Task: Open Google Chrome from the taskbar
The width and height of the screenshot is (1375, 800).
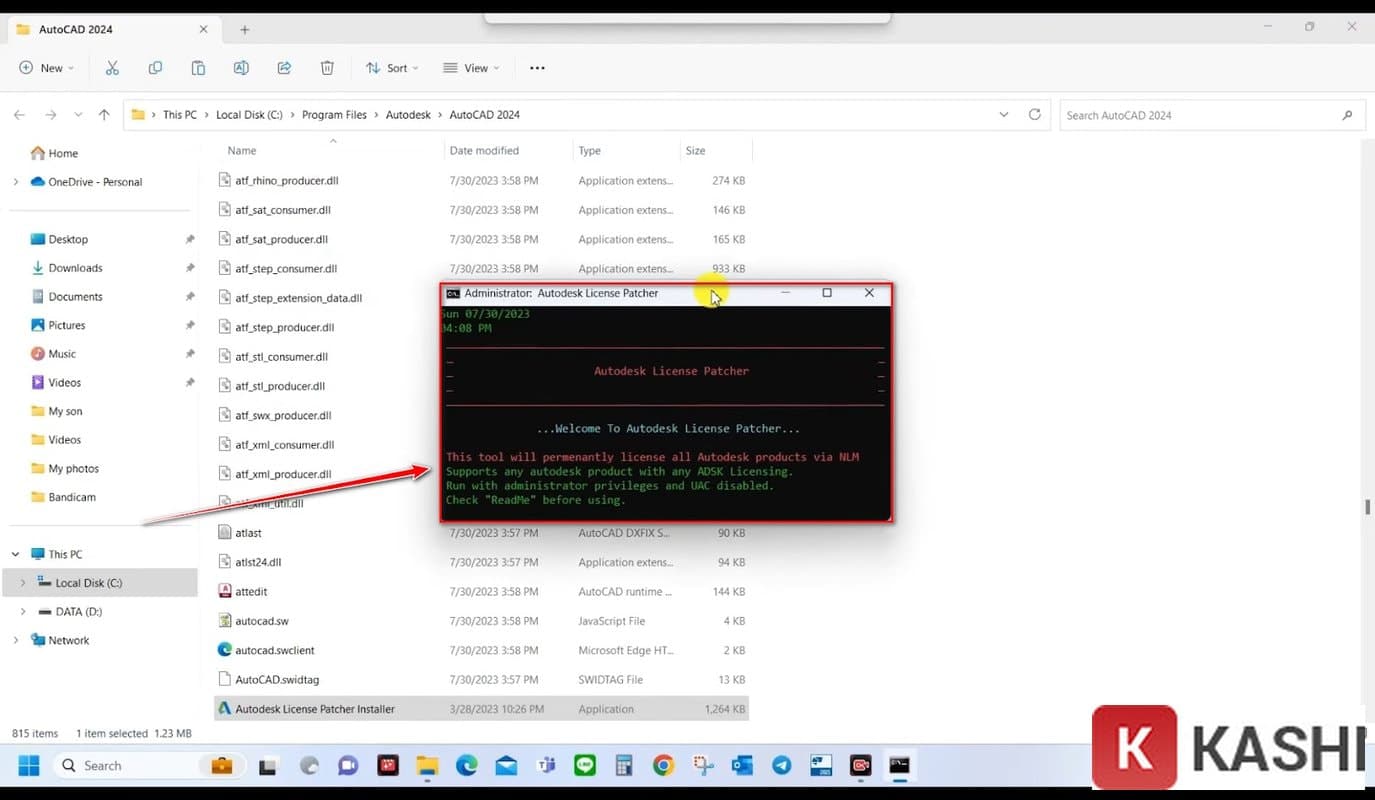Action: click(x=663, y=765)
